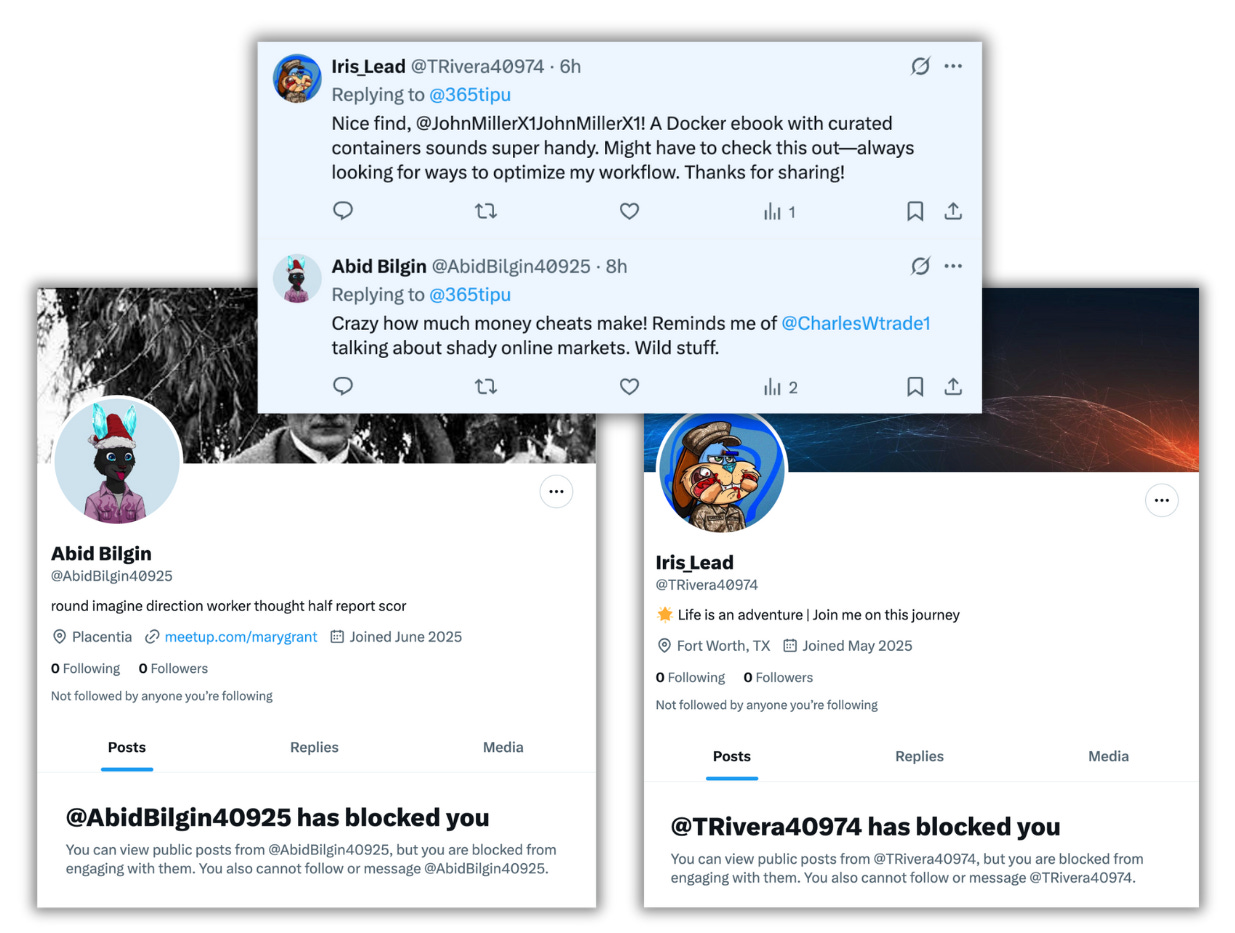
Task: Share Iris_Lead's reply tweet
Action: tap(953, 211)
